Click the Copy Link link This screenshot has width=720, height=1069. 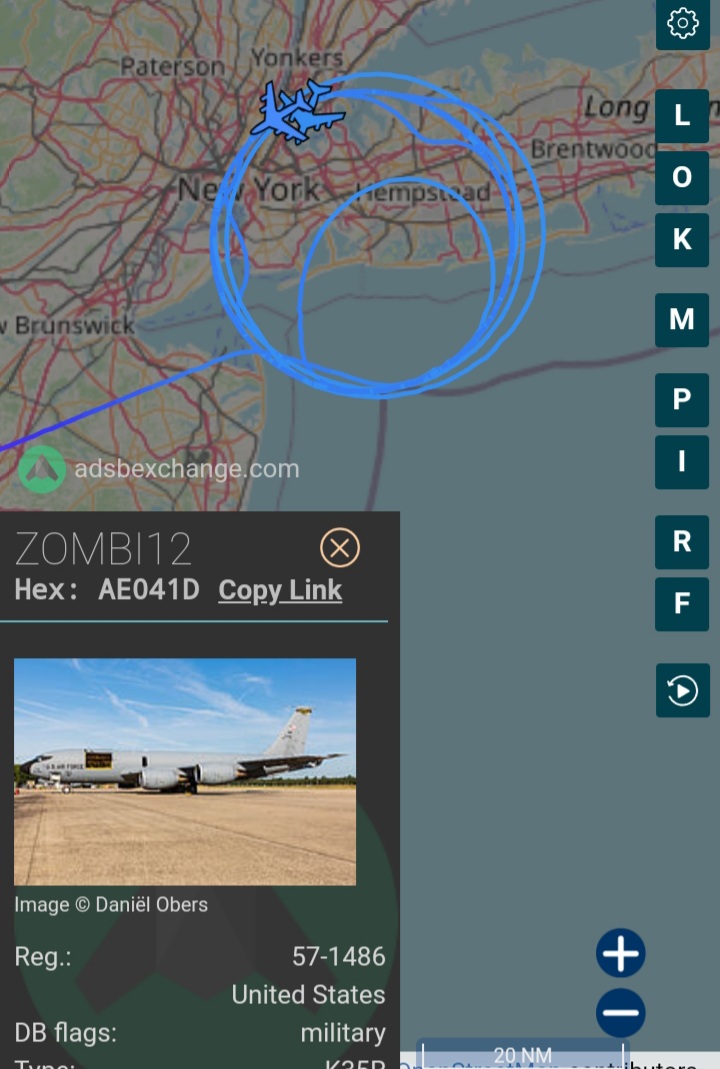pos(280,590)
